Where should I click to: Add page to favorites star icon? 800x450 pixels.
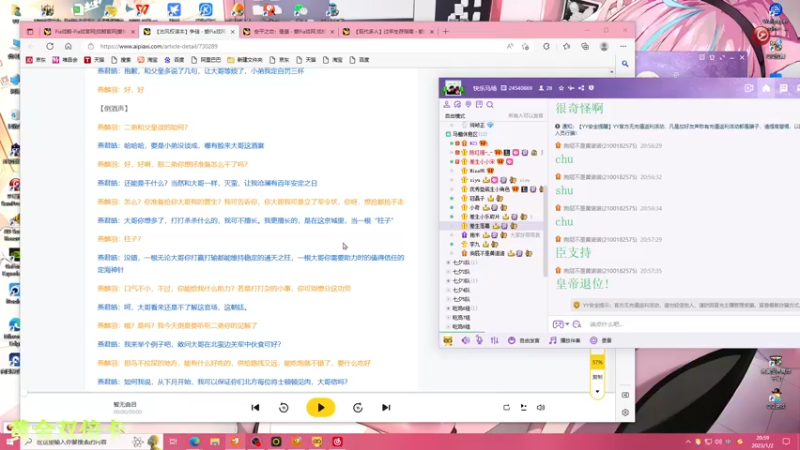coord(526,46)
